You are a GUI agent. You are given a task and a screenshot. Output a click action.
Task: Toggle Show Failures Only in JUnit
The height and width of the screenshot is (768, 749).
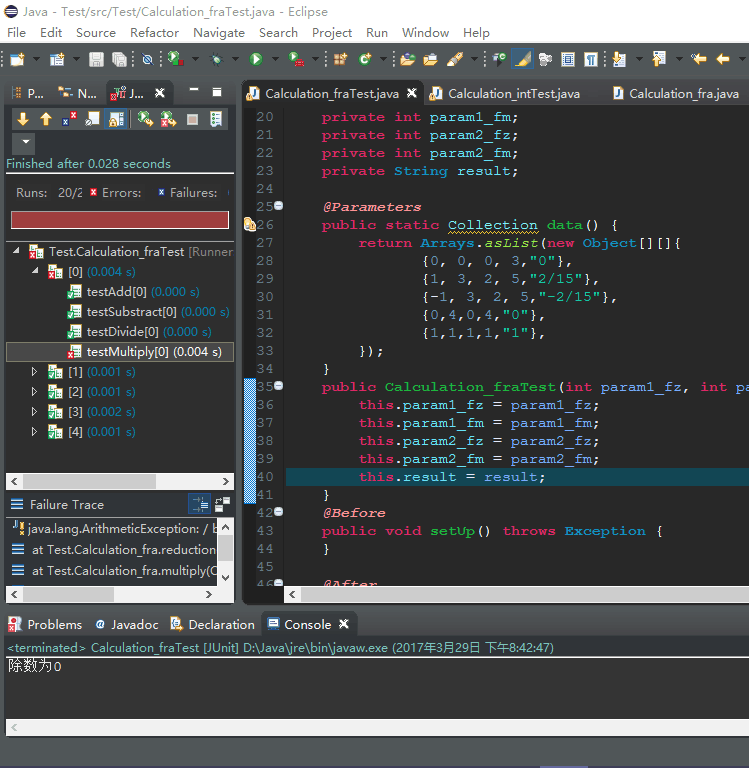(69, 119)
